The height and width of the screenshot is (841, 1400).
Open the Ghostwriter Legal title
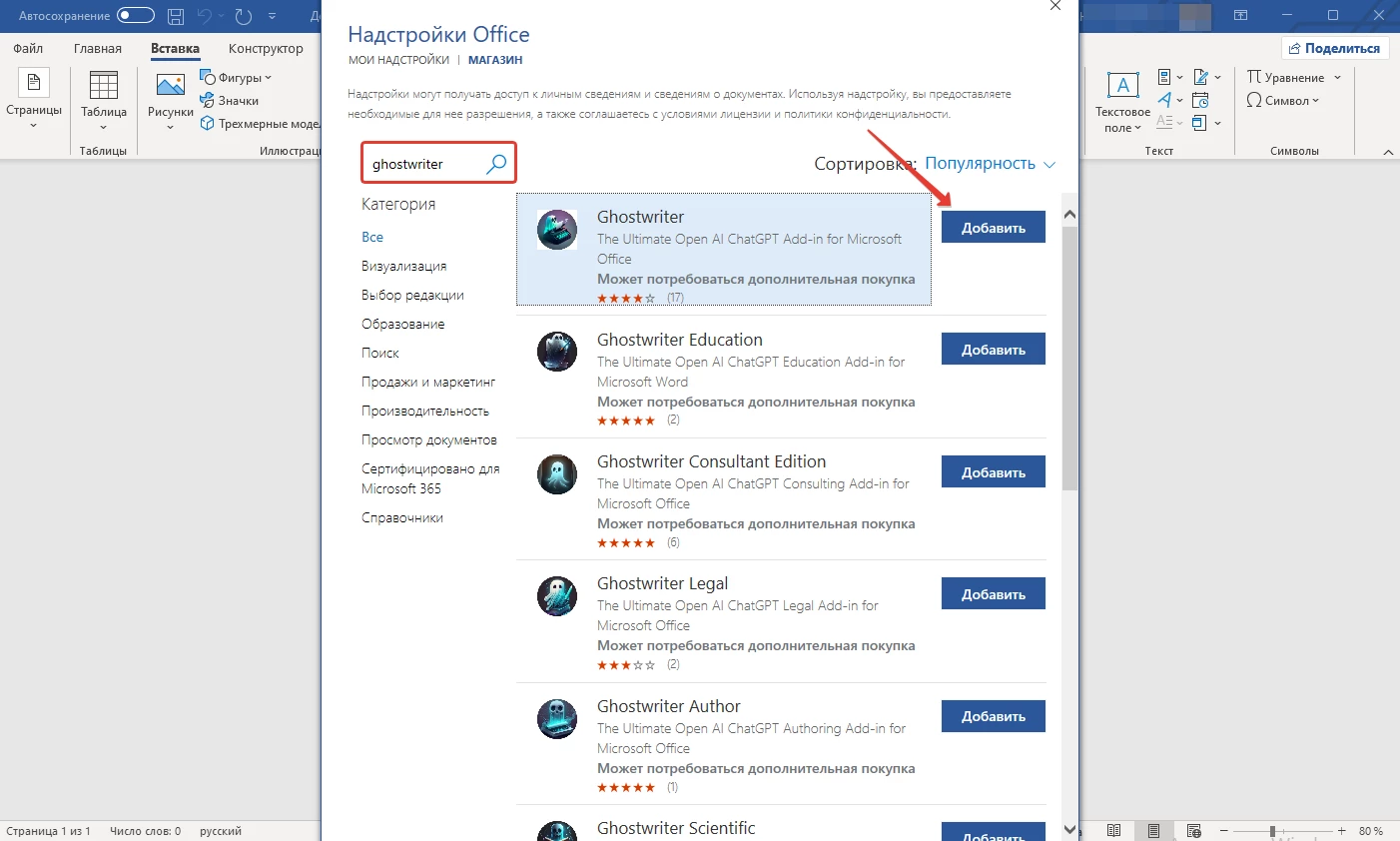(663, 583)
